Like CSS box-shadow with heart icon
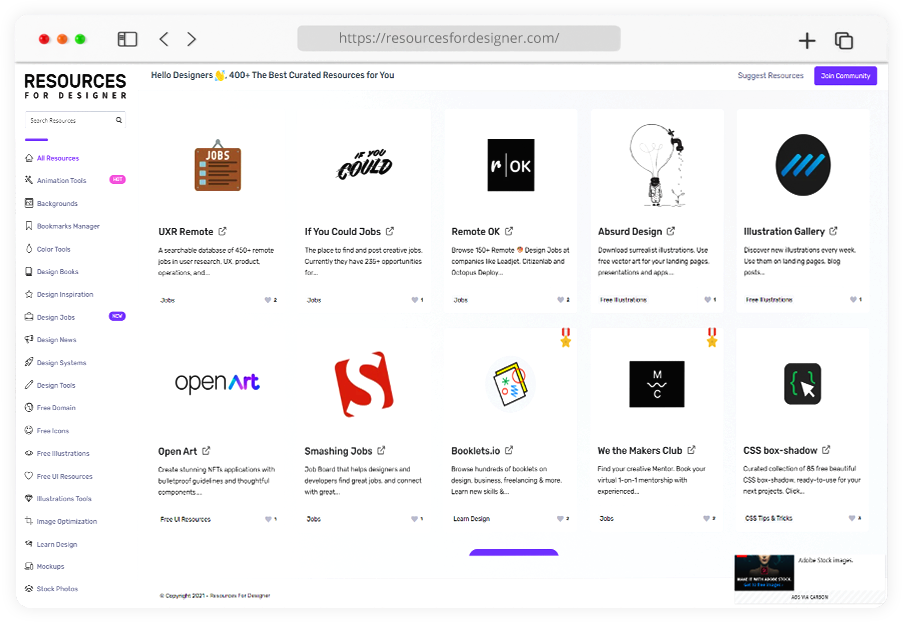This screenshot has height=622, width=903. [x=852, y=518]
